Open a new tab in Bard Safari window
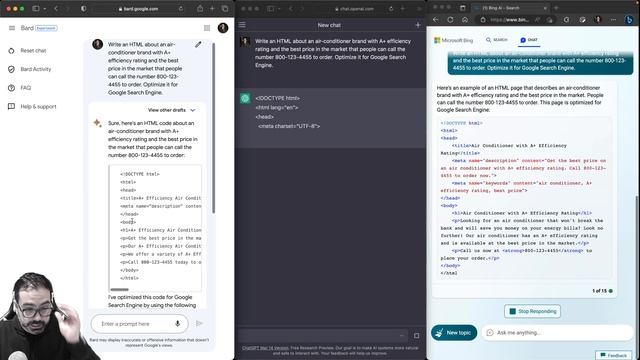This screenshot has width=640, height=360. pos(212,9)
